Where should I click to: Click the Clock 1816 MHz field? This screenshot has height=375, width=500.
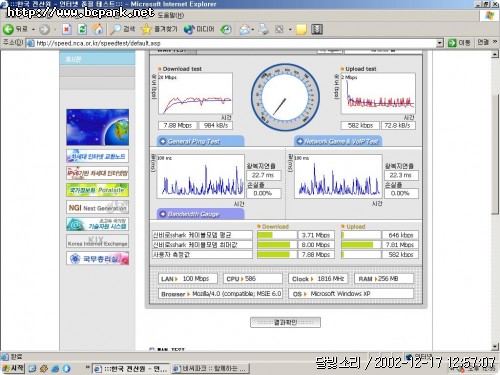pyautogui.click(x=318, y=279)
